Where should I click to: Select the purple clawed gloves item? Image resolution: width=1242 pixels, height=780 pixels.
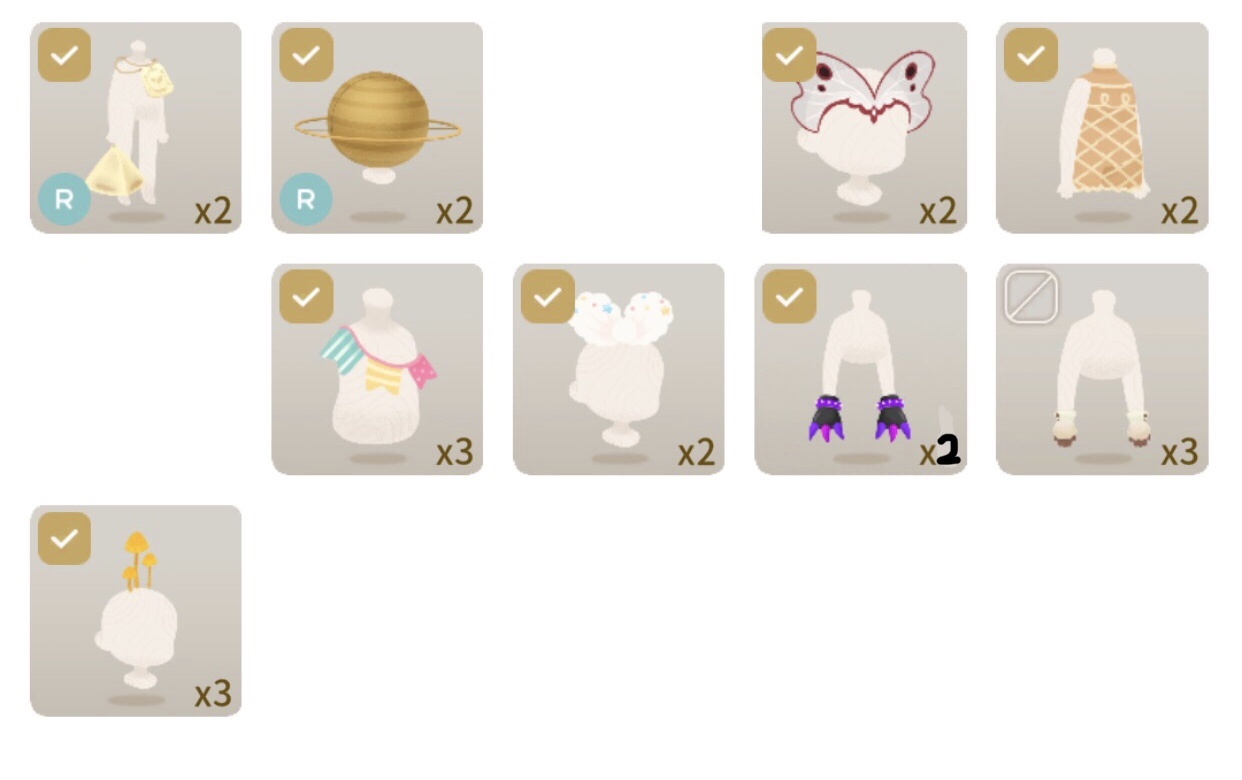861,369
